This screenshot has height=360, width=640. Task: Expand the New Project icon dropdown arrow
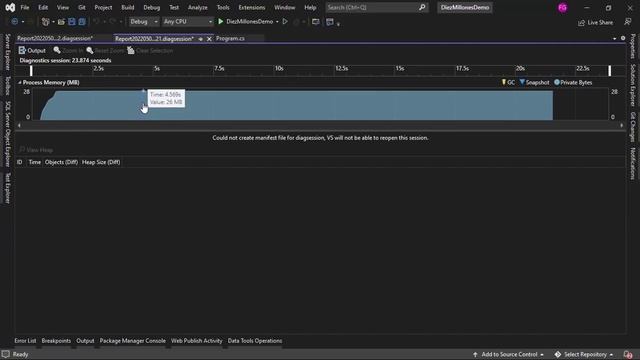53,22
